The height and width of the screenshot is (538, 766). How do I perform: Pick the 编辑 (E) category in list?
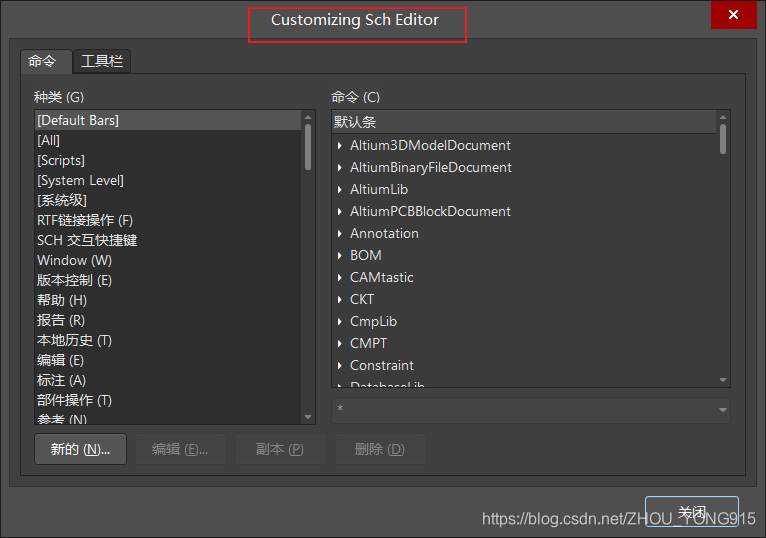(169, 361)
